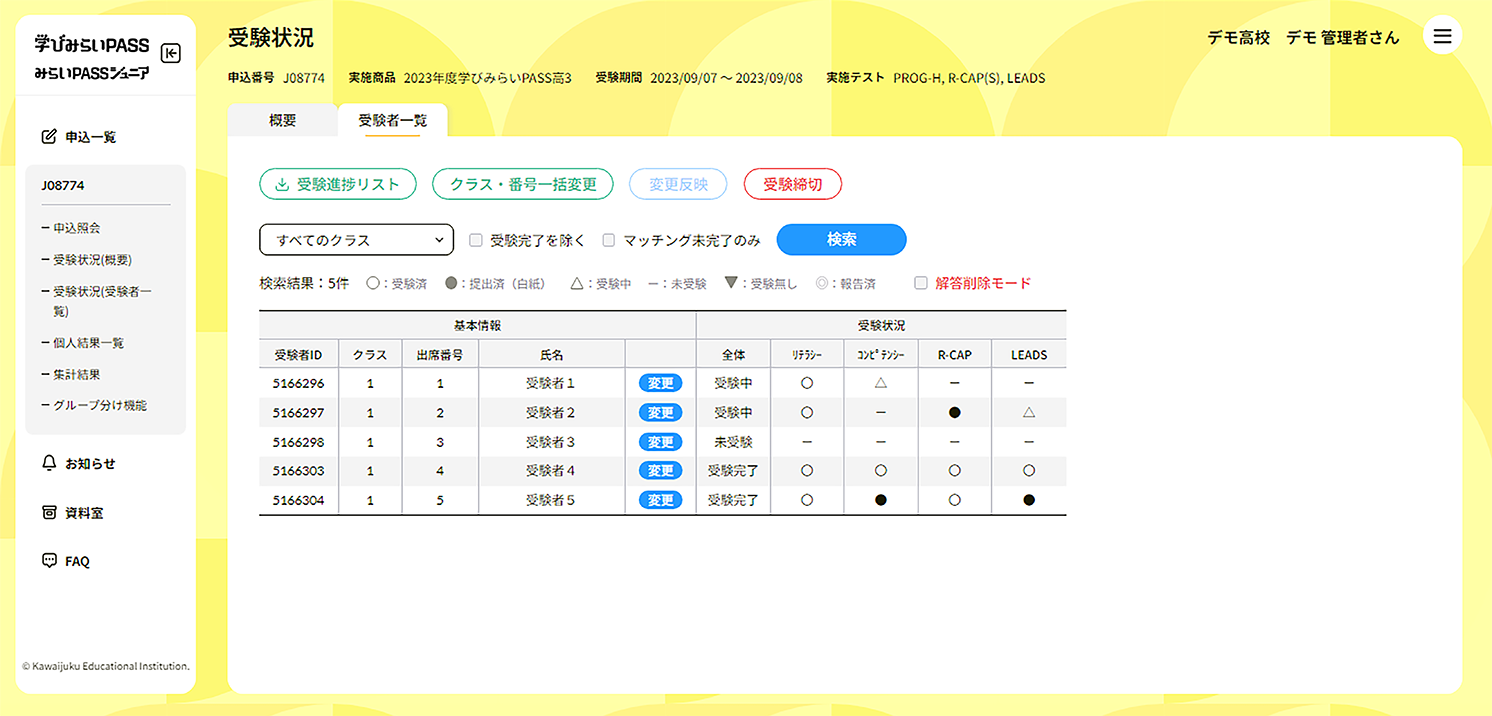Open クラス・番号一括変更

coord(522,184)
